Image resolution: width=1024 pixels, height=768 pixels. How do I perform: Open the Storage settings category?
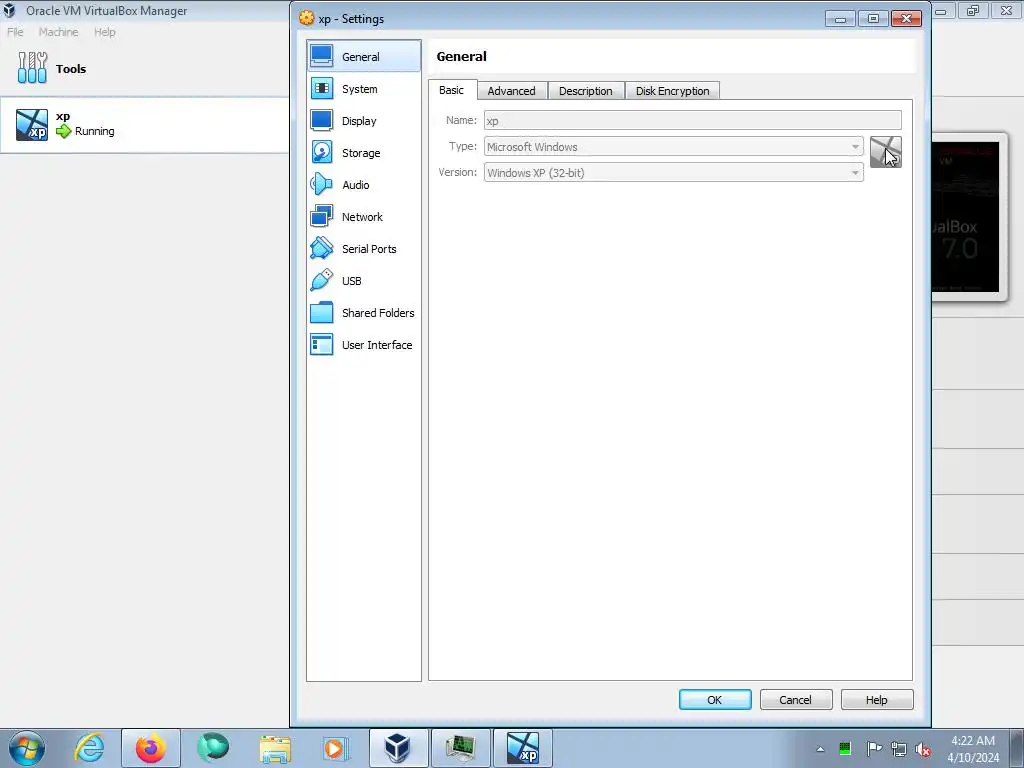tap(364, 153)
